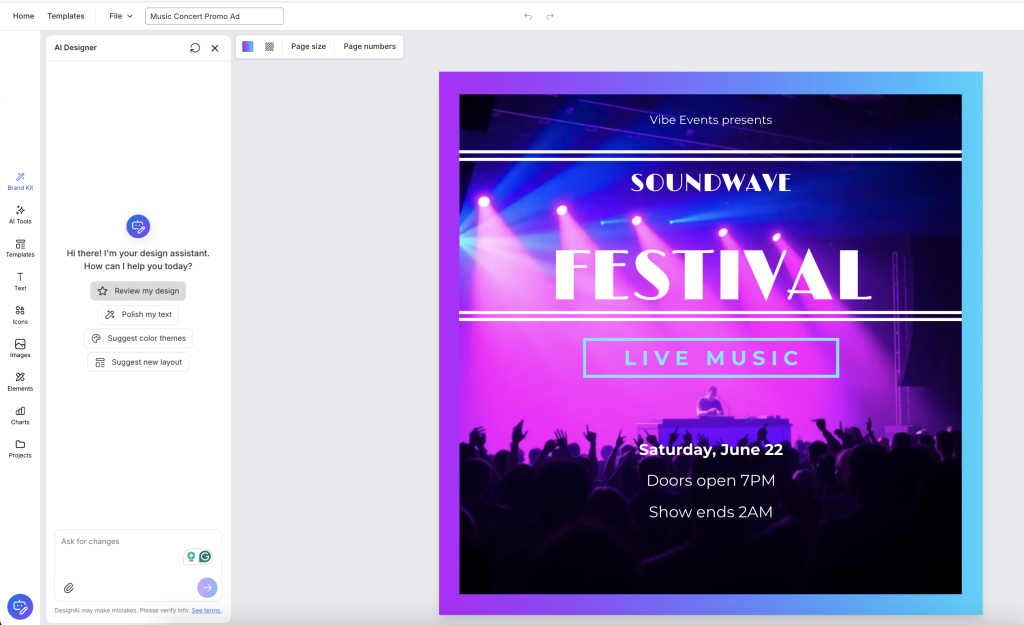1024x625 pixels.
Task: Click the Review my design button
Action: (138, 290)
